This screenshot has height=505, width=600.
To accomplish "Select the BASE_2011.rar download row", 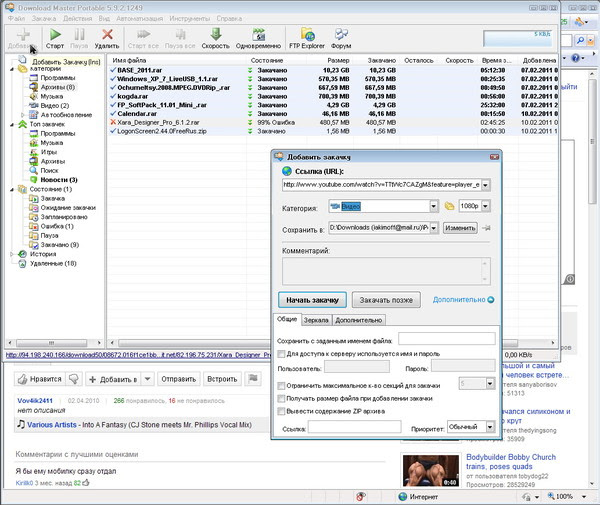I will tap(333, 70).
